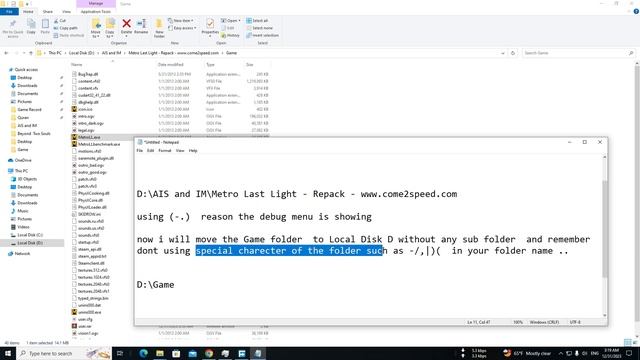This screenshot has width=640, height=360.
Task: Sort files by the Name column header
Action: (x=77, y=65)
